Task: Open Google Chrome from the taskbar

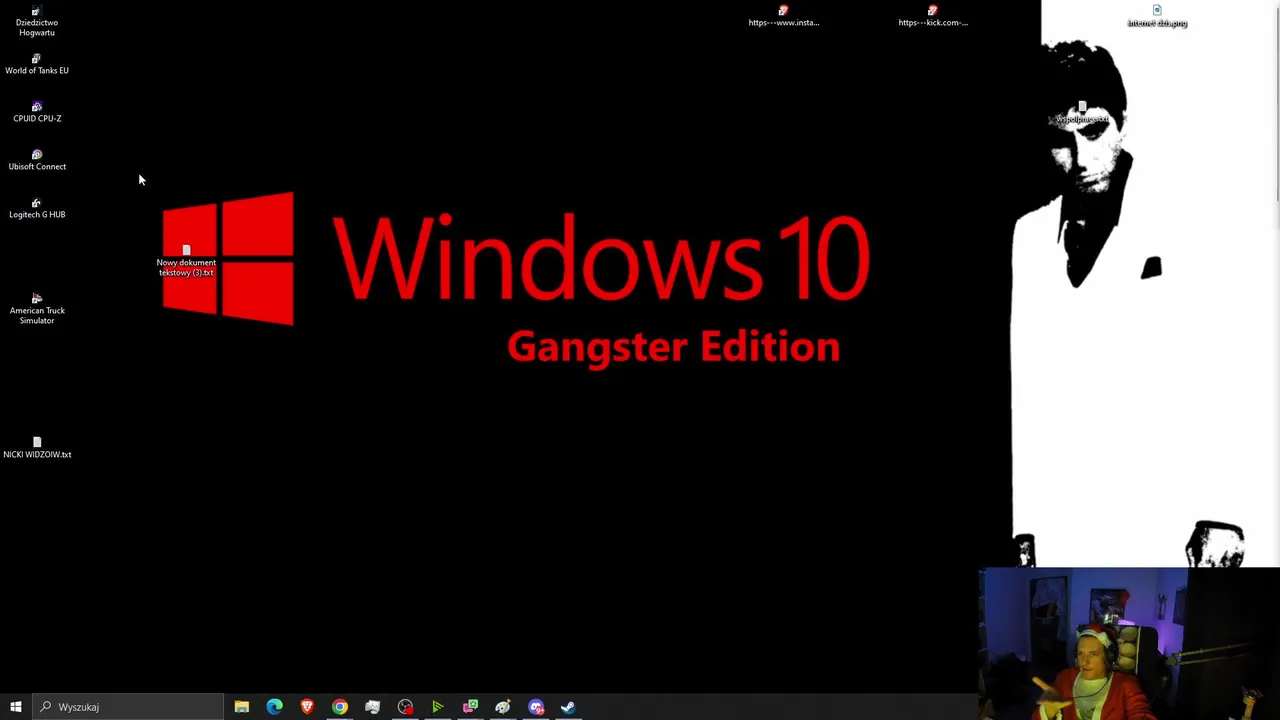Action: 340,707
